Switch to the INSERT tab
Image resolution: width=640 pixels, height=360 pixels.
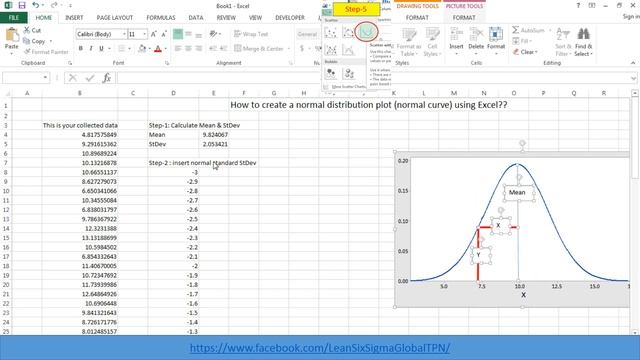74,18
